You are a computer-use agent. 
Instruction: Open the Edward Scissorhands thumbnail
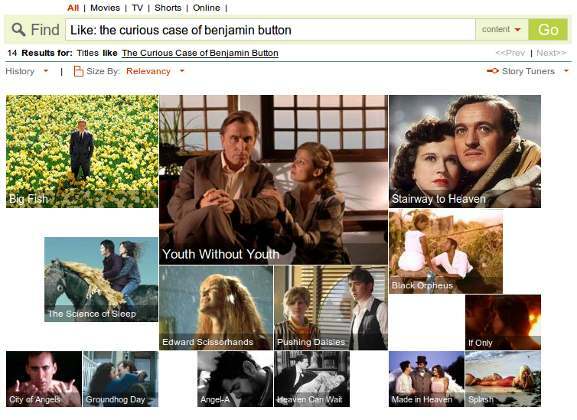(216, 308)
